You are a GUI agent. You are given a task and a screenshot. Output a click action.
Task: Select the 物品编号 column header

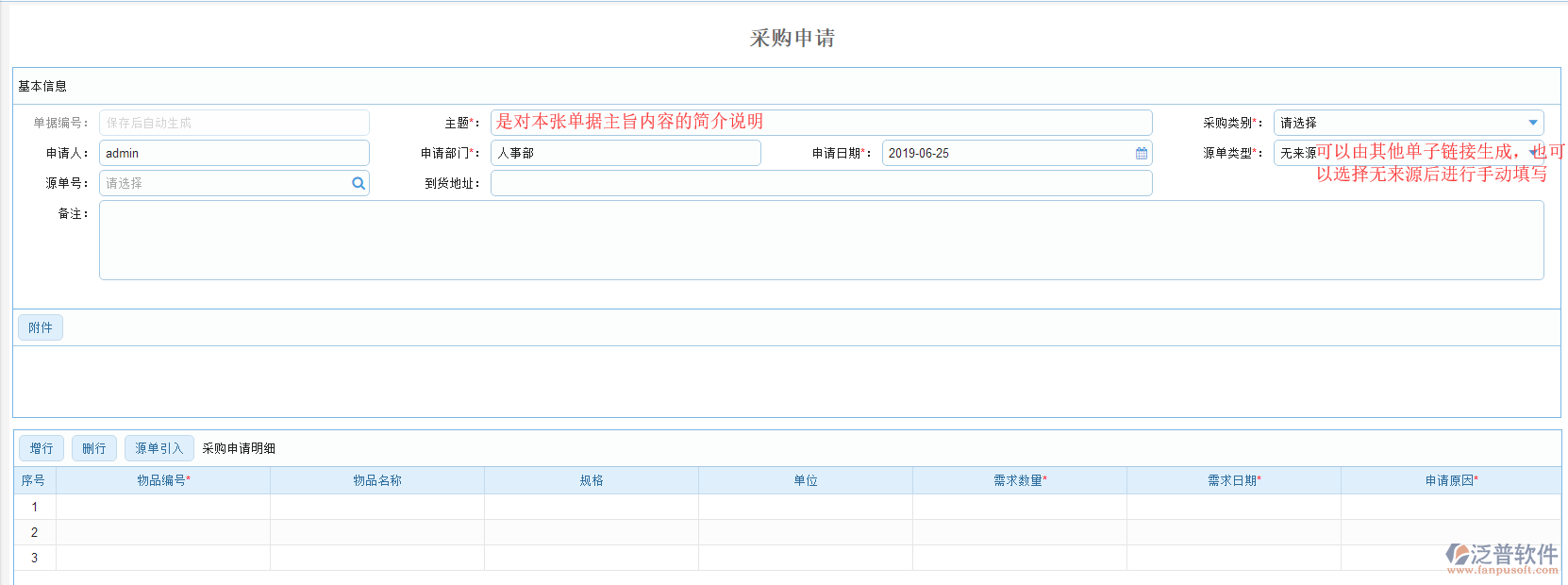click(x=163, y=480)
